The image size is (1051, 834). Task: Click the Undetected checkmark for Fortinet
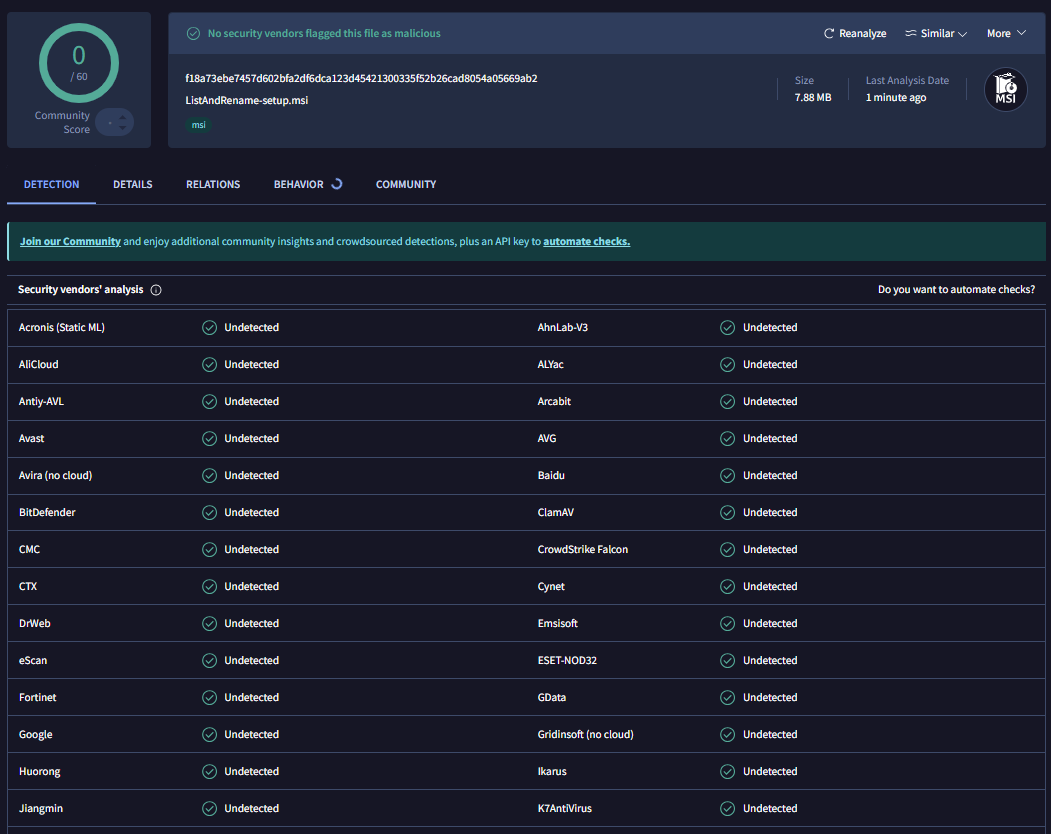point(209,697)
